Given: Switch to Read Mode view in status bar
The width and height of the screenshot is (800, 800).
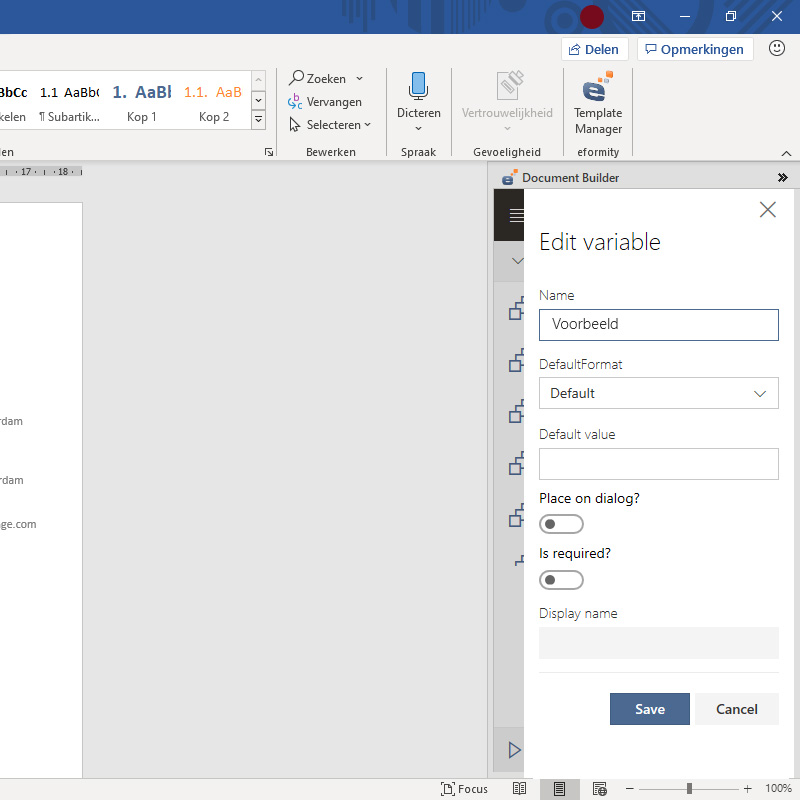Looking at the screenshot, I should 519,789.
